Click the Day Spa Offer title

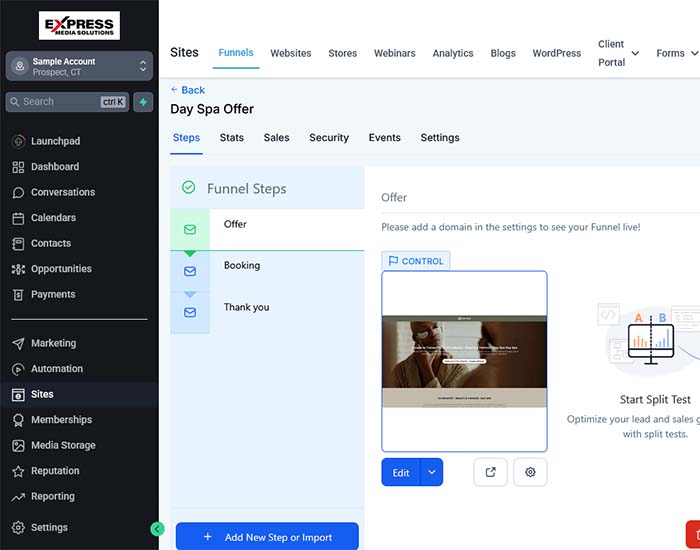[x=212, y=109]
